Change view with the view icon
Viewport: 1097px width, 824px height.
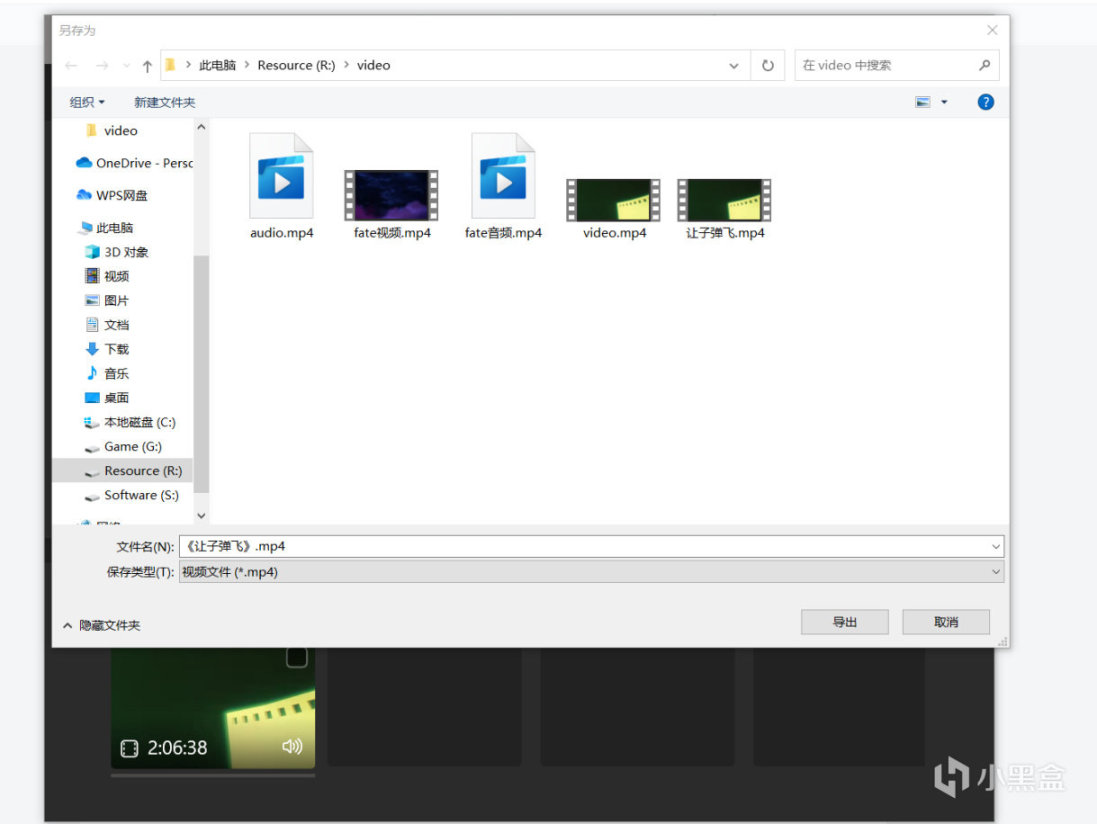tap(923, 102)
